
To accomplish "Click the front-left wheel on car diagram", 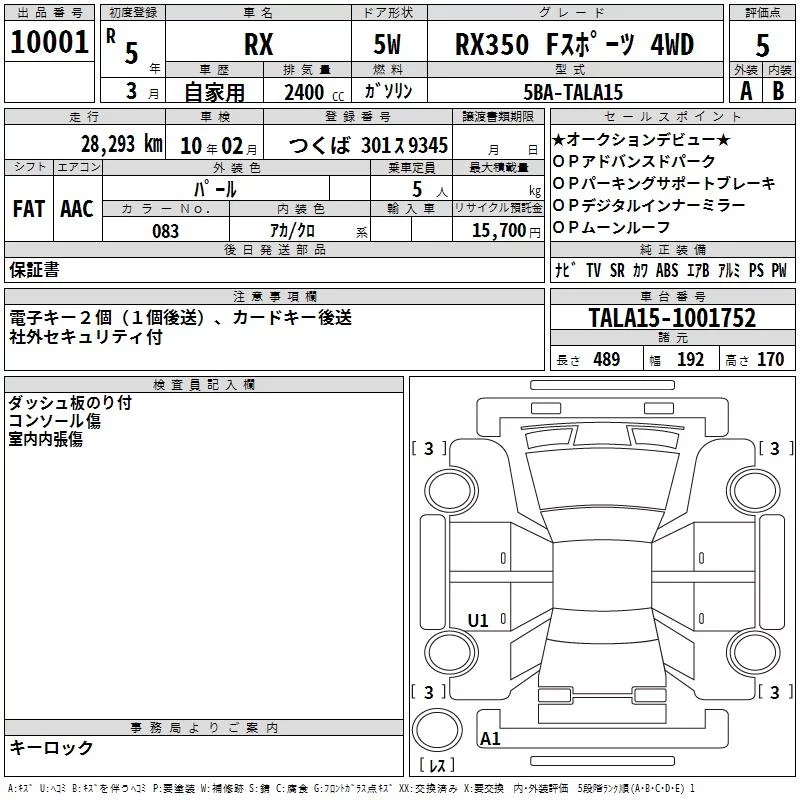I will click(x=447, y=489).
